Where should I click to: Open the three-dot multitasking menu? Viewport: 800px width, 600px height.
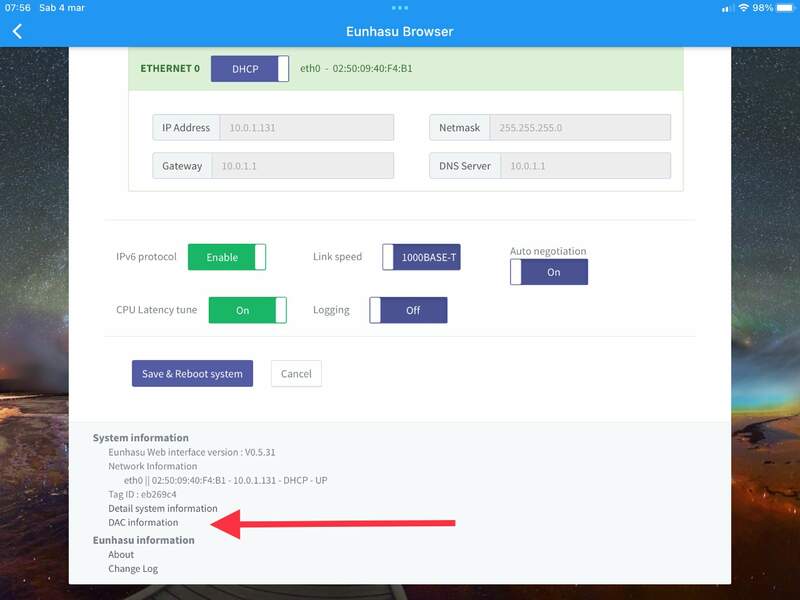click(x=399, y=8)
